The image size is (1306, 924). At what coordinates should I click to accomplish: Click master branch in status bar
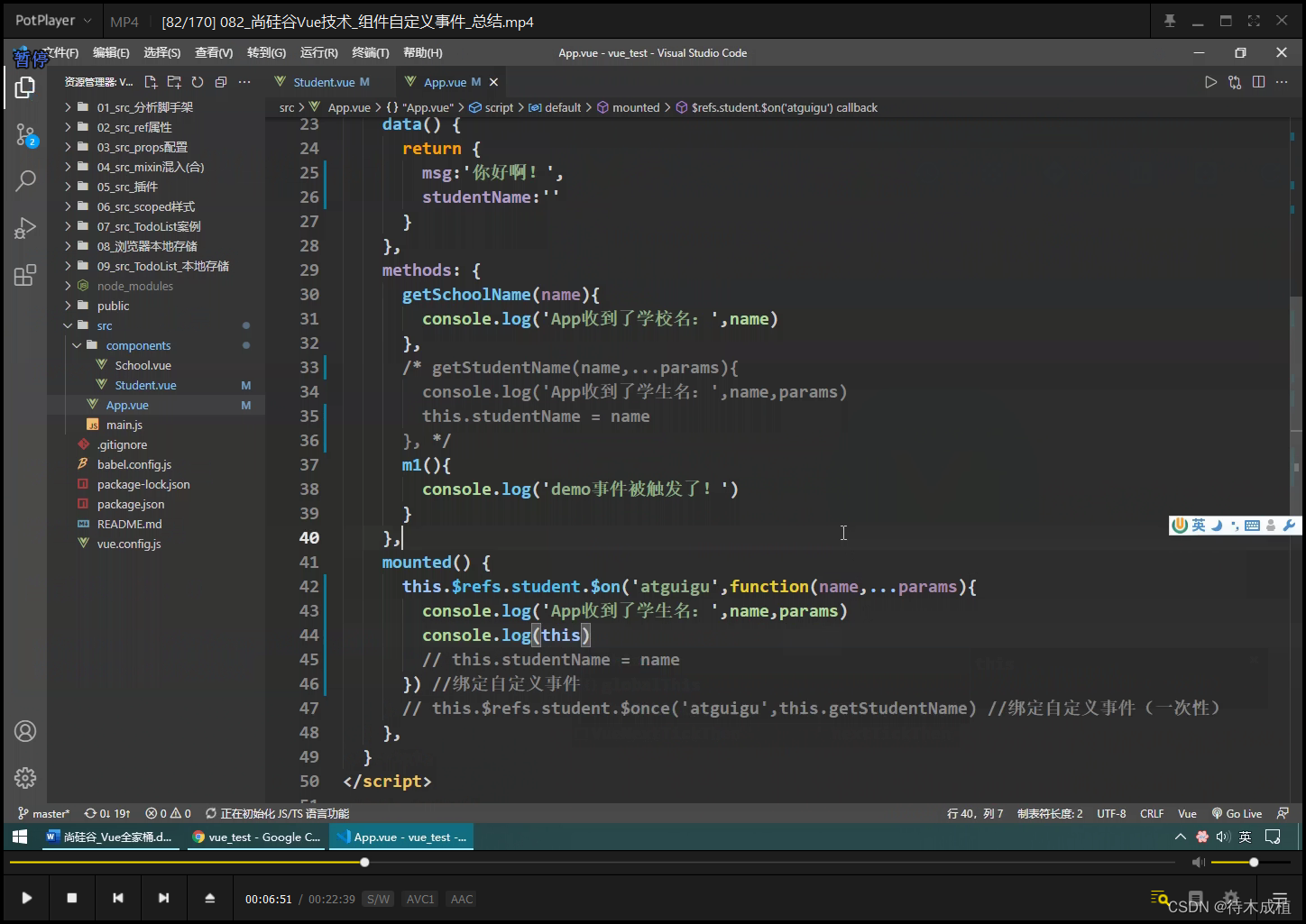pos(44,813)
